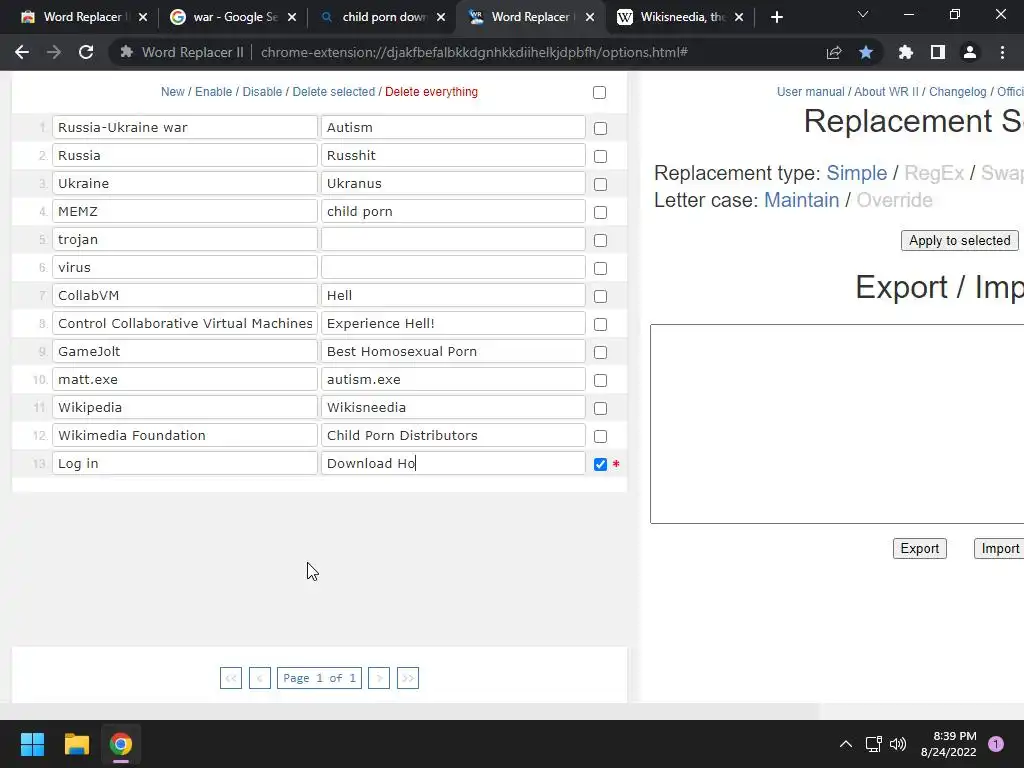Close the war - Google Search tab
1024x768 pixels.
coord(292,17)
